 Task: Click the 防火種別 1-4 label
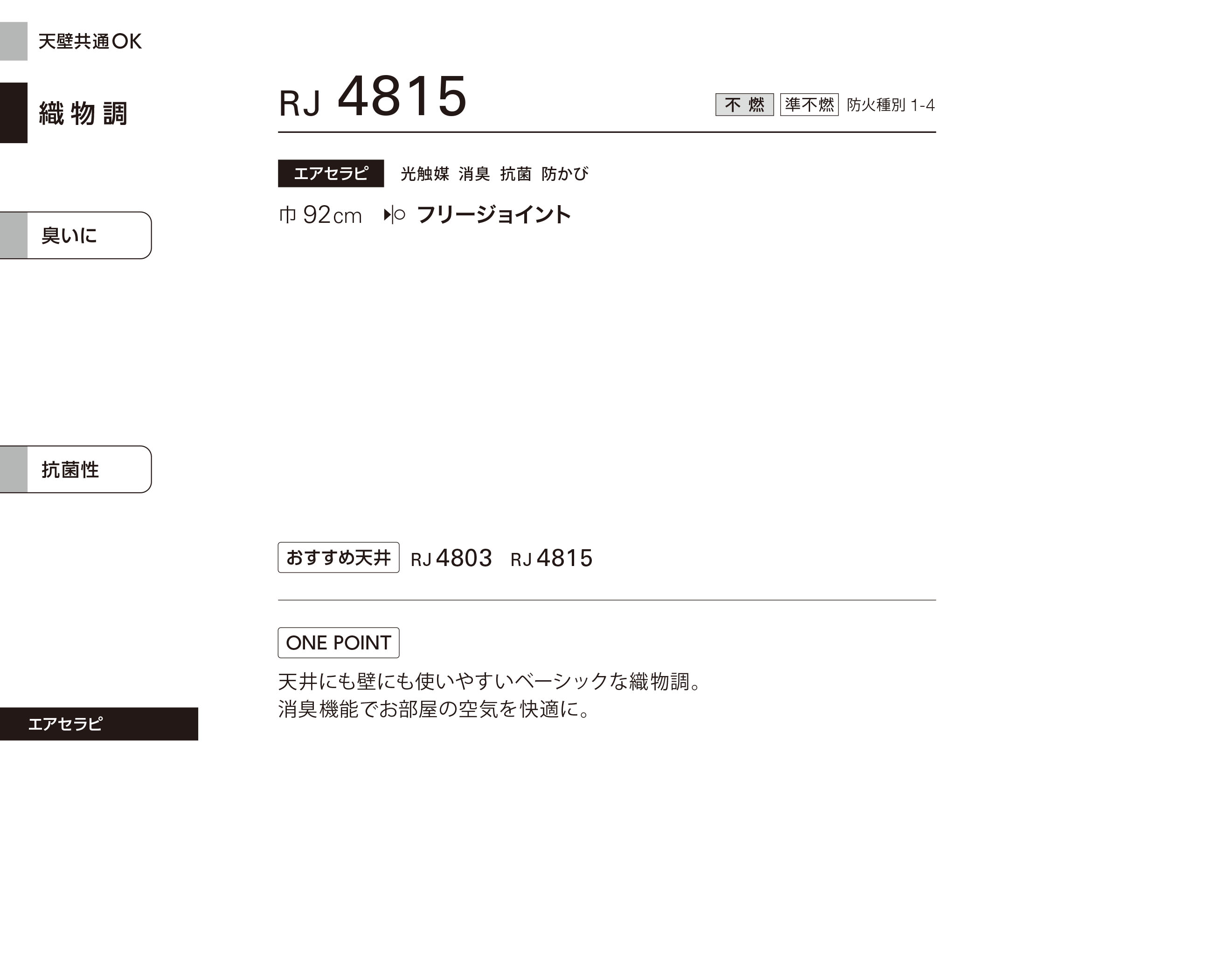click(x=891, y=105)
